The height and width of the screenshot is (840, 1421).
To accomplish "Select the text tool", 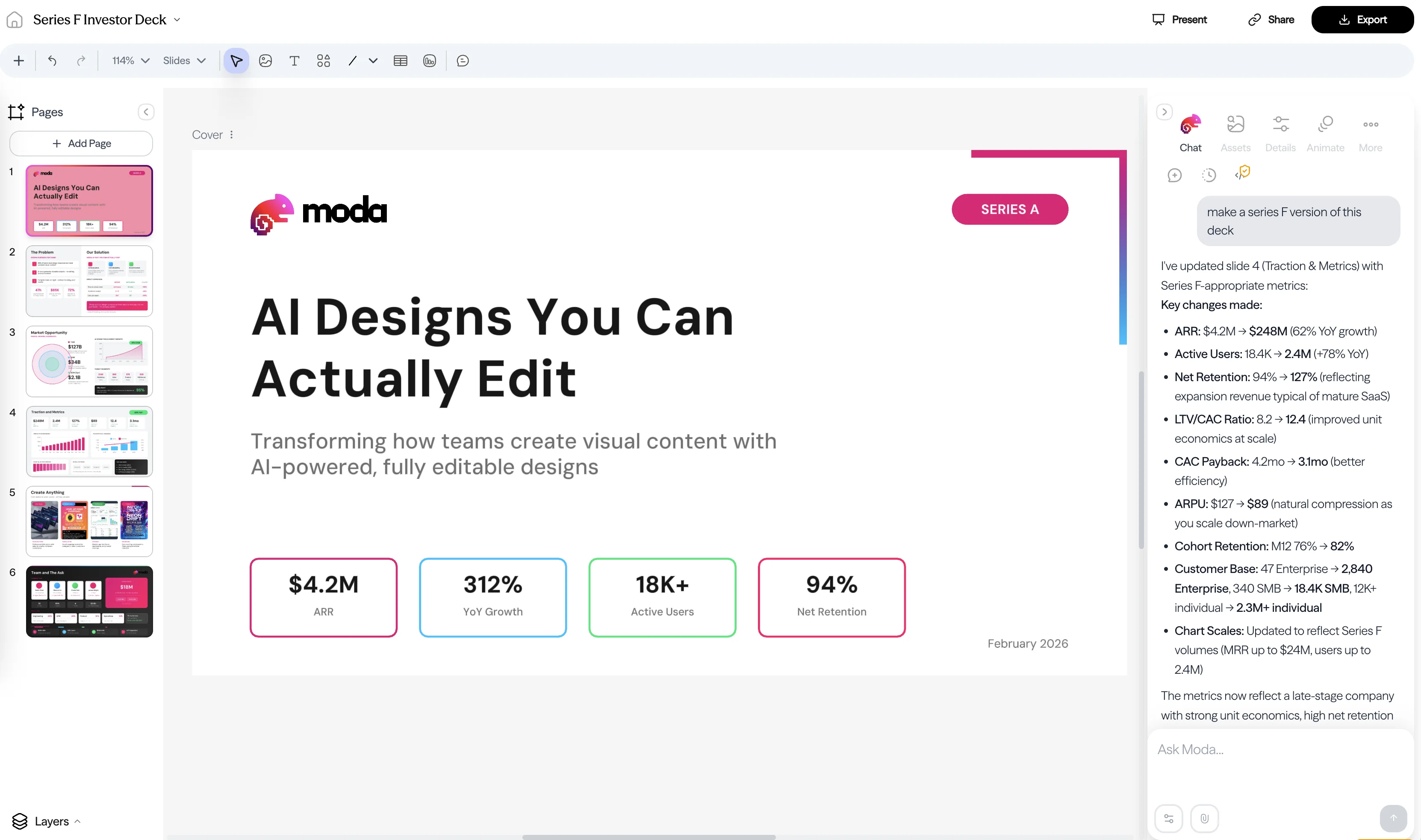I will click(x=294, y=61).
